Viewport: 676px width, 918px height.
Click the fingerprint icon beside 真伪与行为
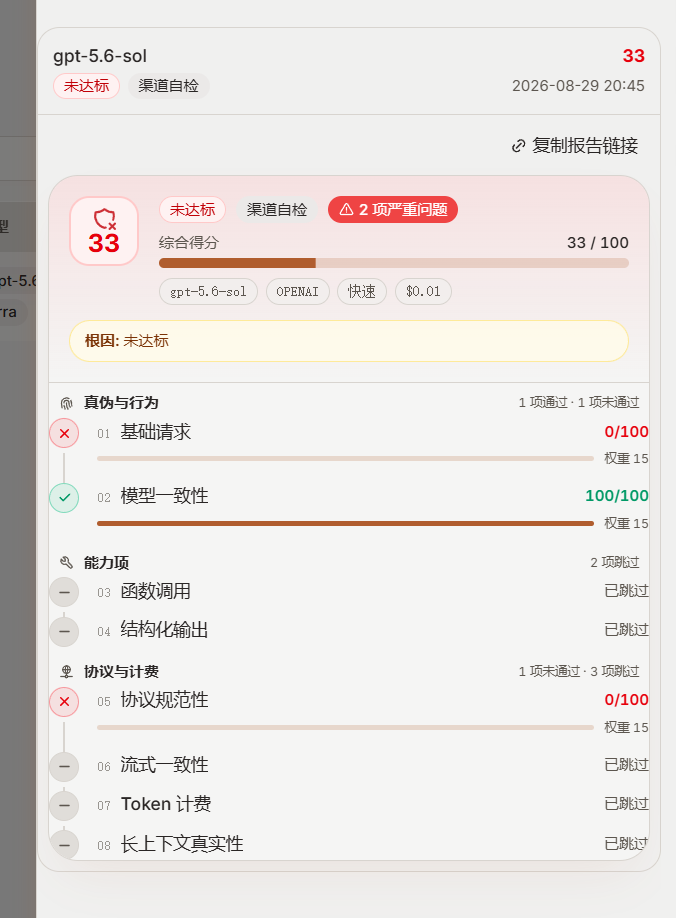point(67,403)
